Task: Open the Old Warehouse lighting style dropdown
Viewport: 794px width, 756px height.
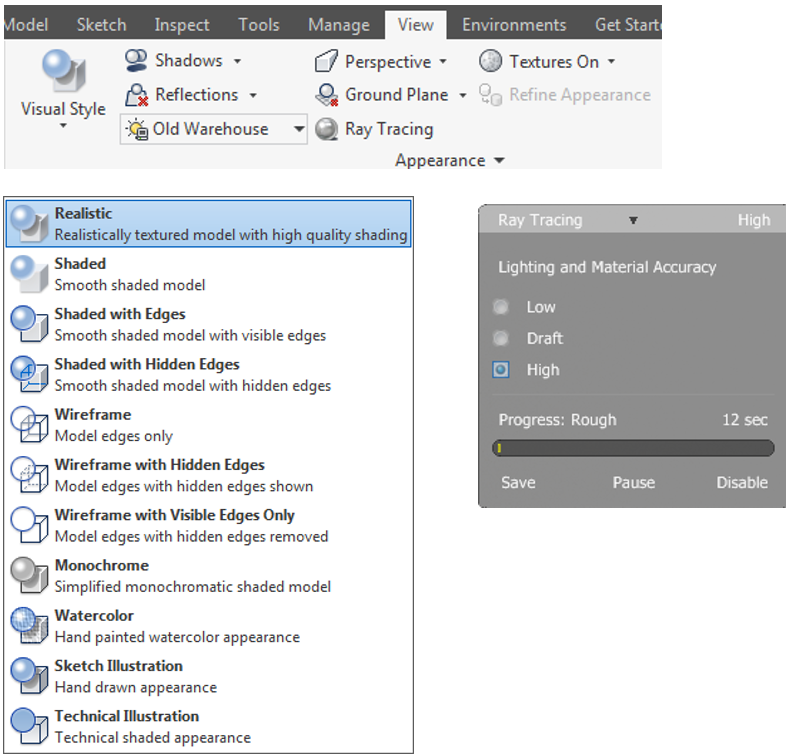Action: (298, 129)
